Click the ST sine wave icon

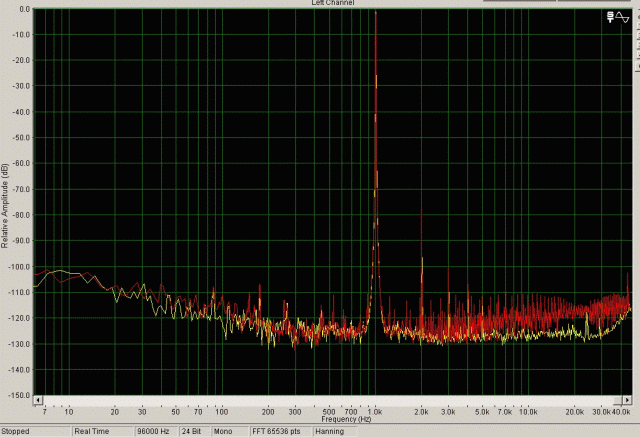[x=618, y=18]
